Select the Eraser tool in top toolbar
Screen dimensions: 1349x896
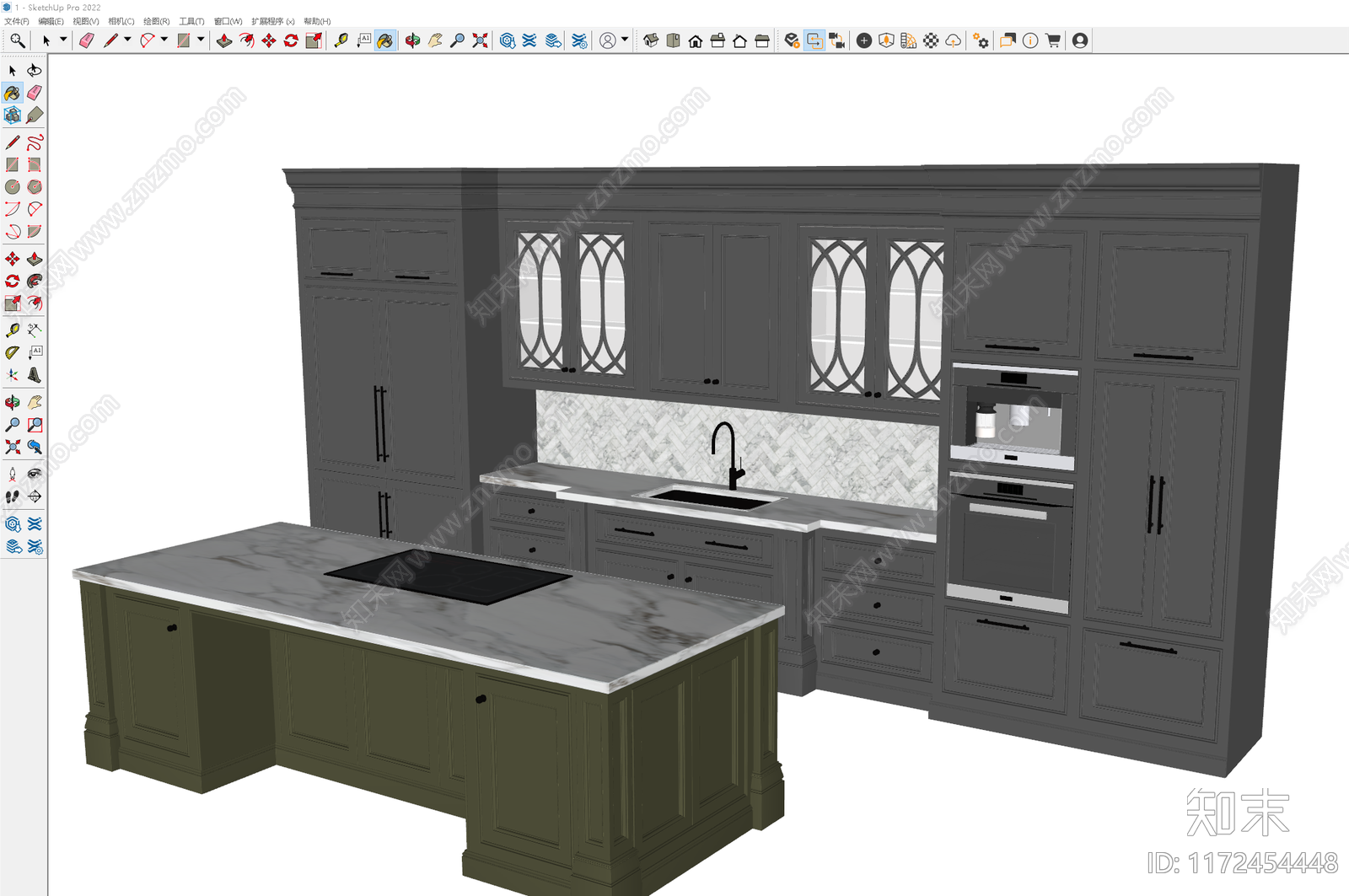tap(86, 40)
